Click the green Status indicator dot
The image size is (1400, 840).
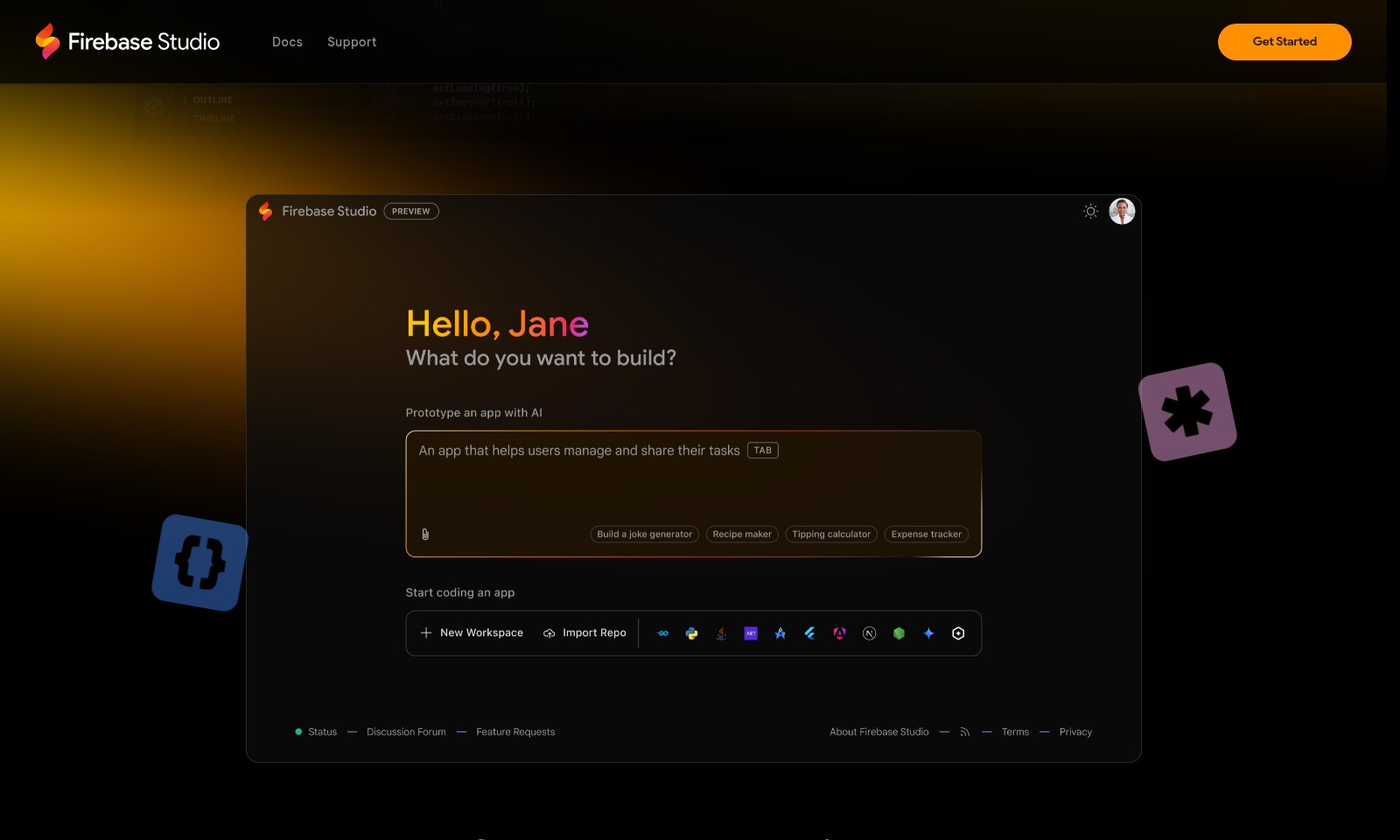pyautogui.click(x=297, y=731)
